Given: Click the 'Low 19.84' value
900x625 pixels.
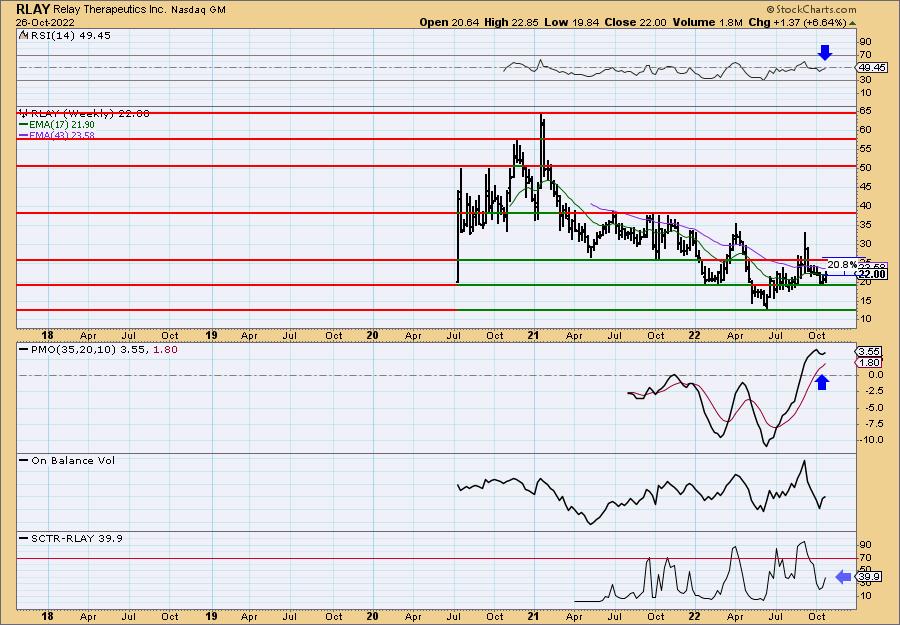Looking at the screenshot, I should (x=571, y=22).
